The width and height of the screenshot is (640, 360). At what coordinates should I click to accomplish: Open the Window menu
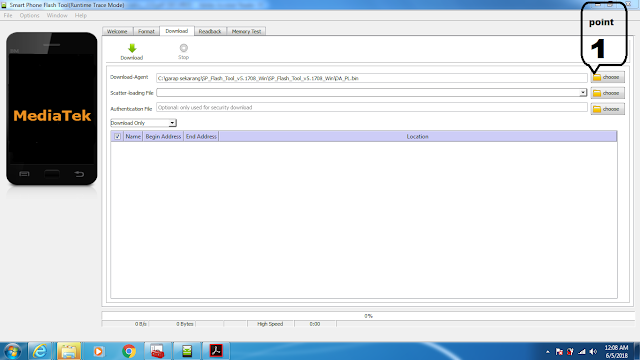57,16
